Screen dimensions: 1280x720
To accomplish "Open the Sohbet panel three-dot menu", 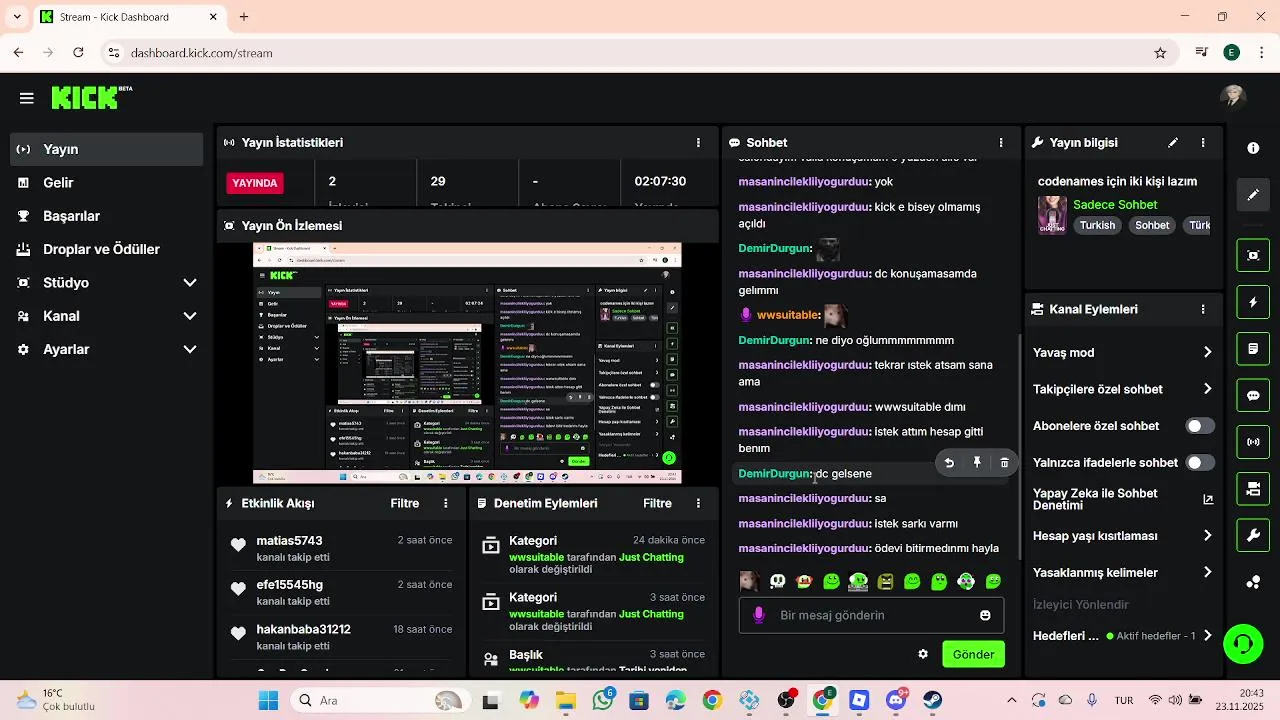I will tap(1000, 143).
